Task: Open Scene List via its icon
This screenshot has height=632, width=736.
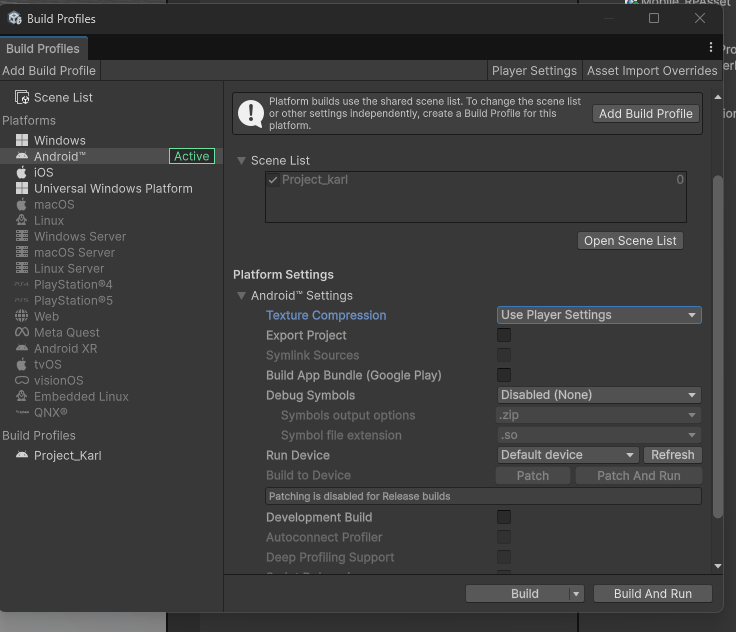Action: (22, 97)
